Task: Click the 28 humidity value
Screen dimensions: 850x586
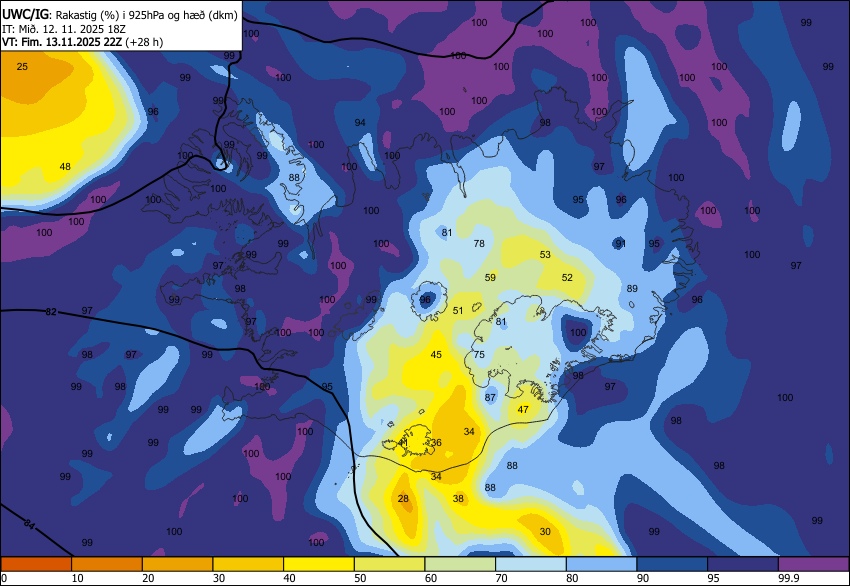Action: coord(403,498)
